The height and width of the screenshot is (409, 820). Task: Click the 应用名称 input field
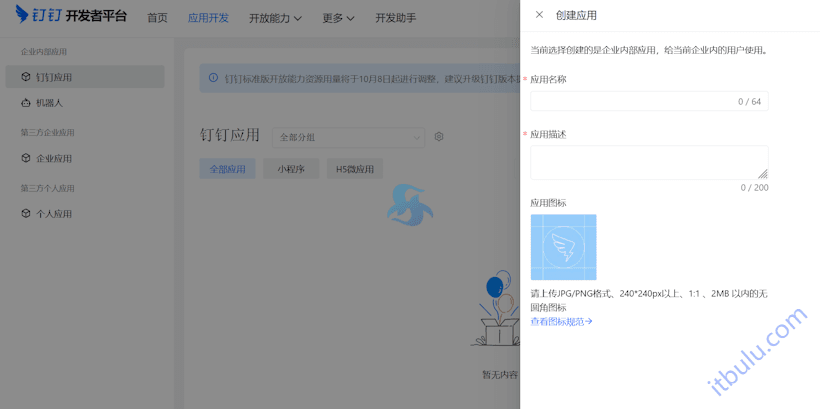click(x=650, y=101)
